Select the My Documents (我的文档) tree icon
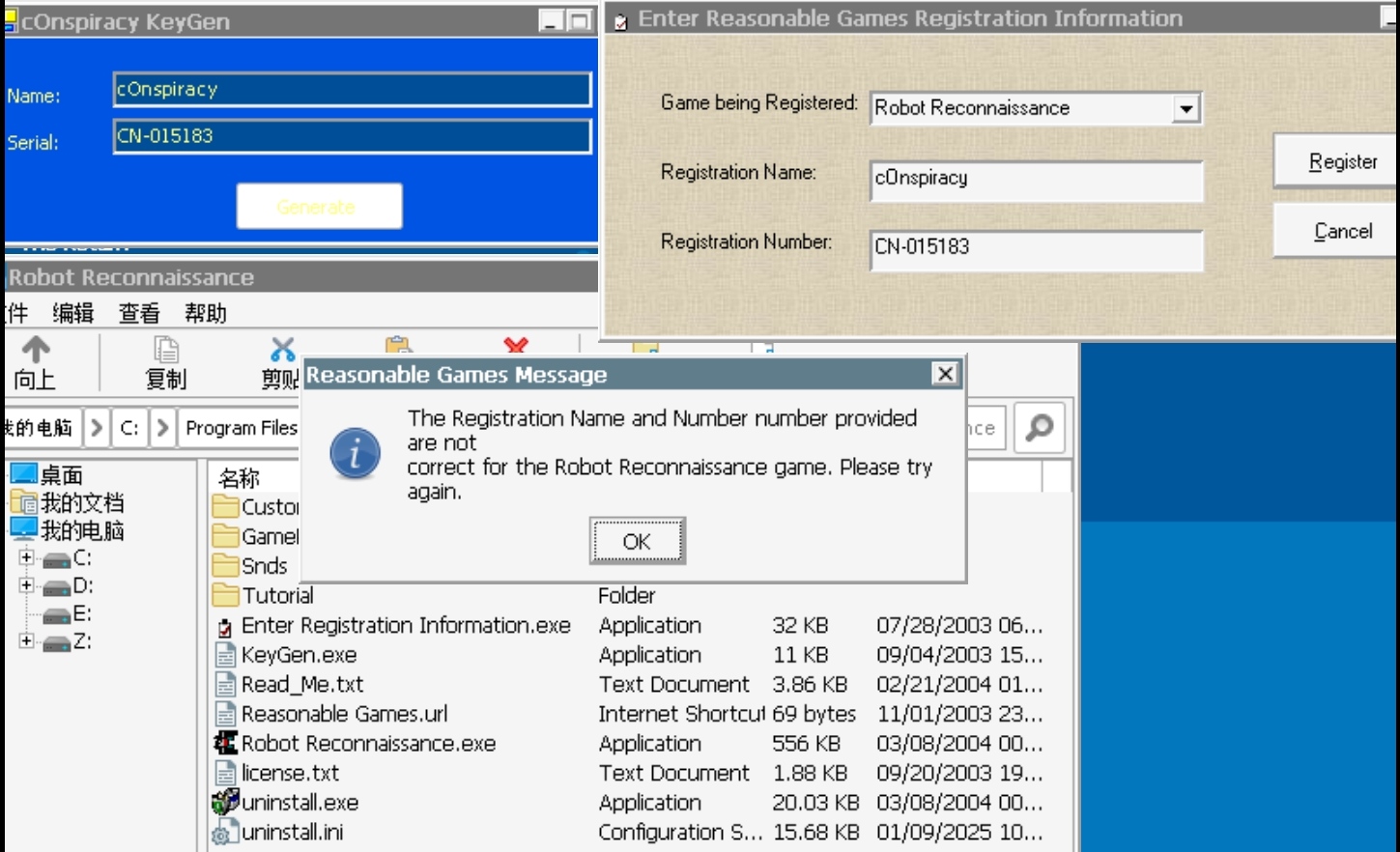 pyautogui.click(x=23, y=502)
